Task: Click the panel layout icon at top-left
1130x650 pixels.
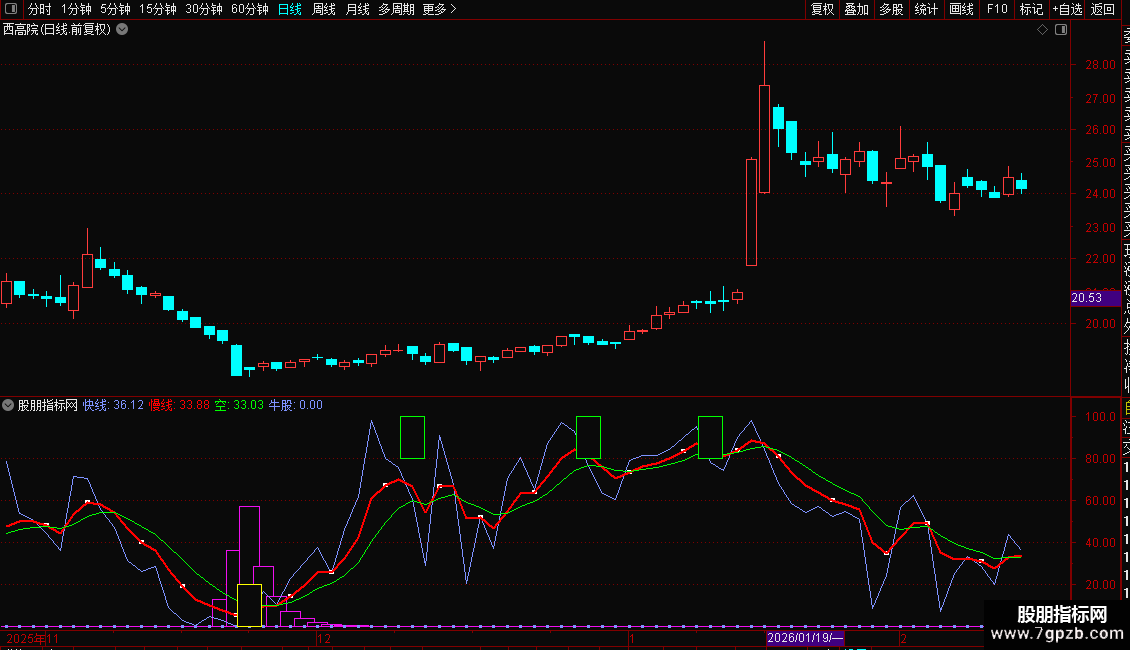Action: tap(11, 9)
